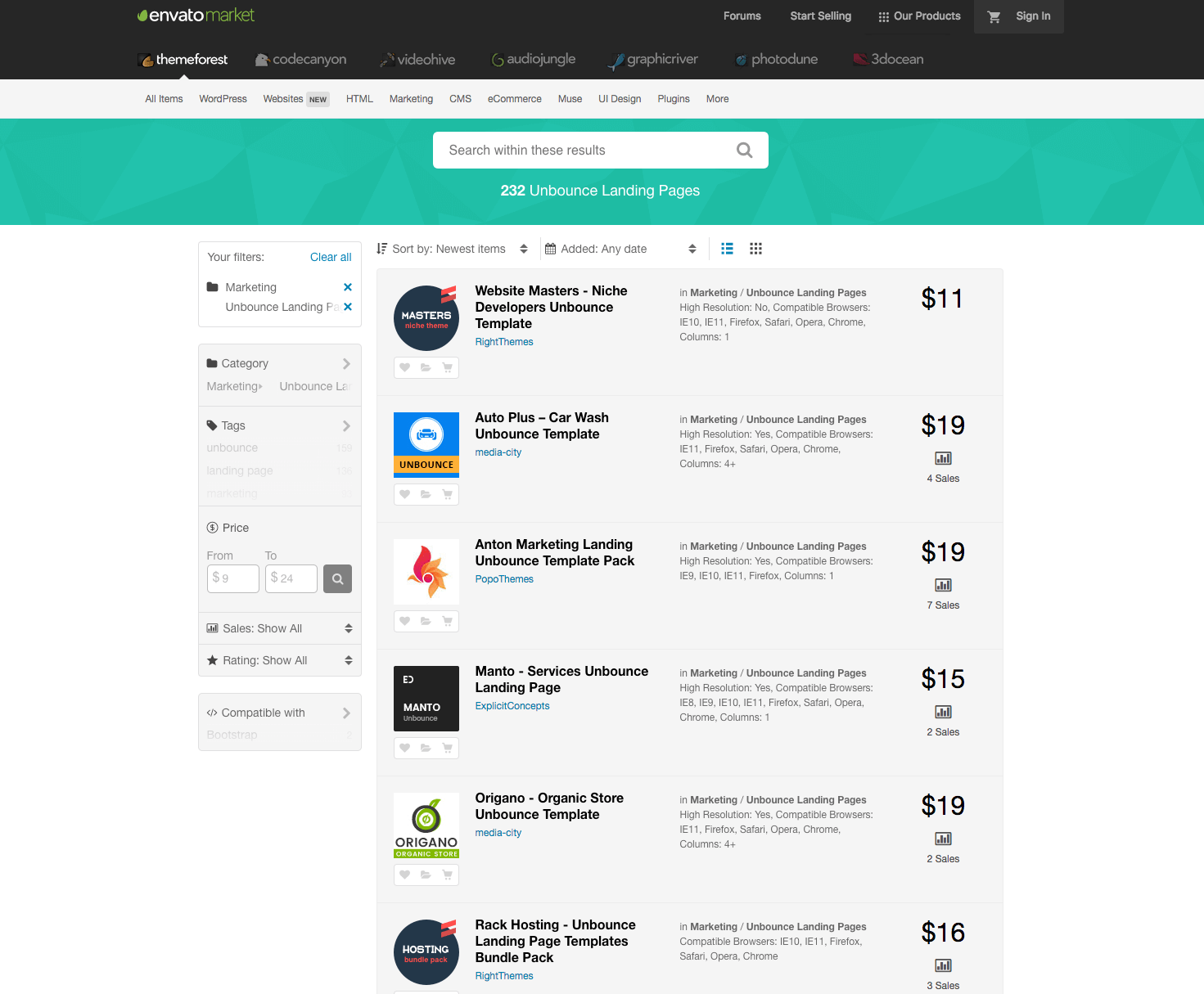Go to the audiojungle marketplace tab
Screen dimensions: 1204x994
[533, 59]
